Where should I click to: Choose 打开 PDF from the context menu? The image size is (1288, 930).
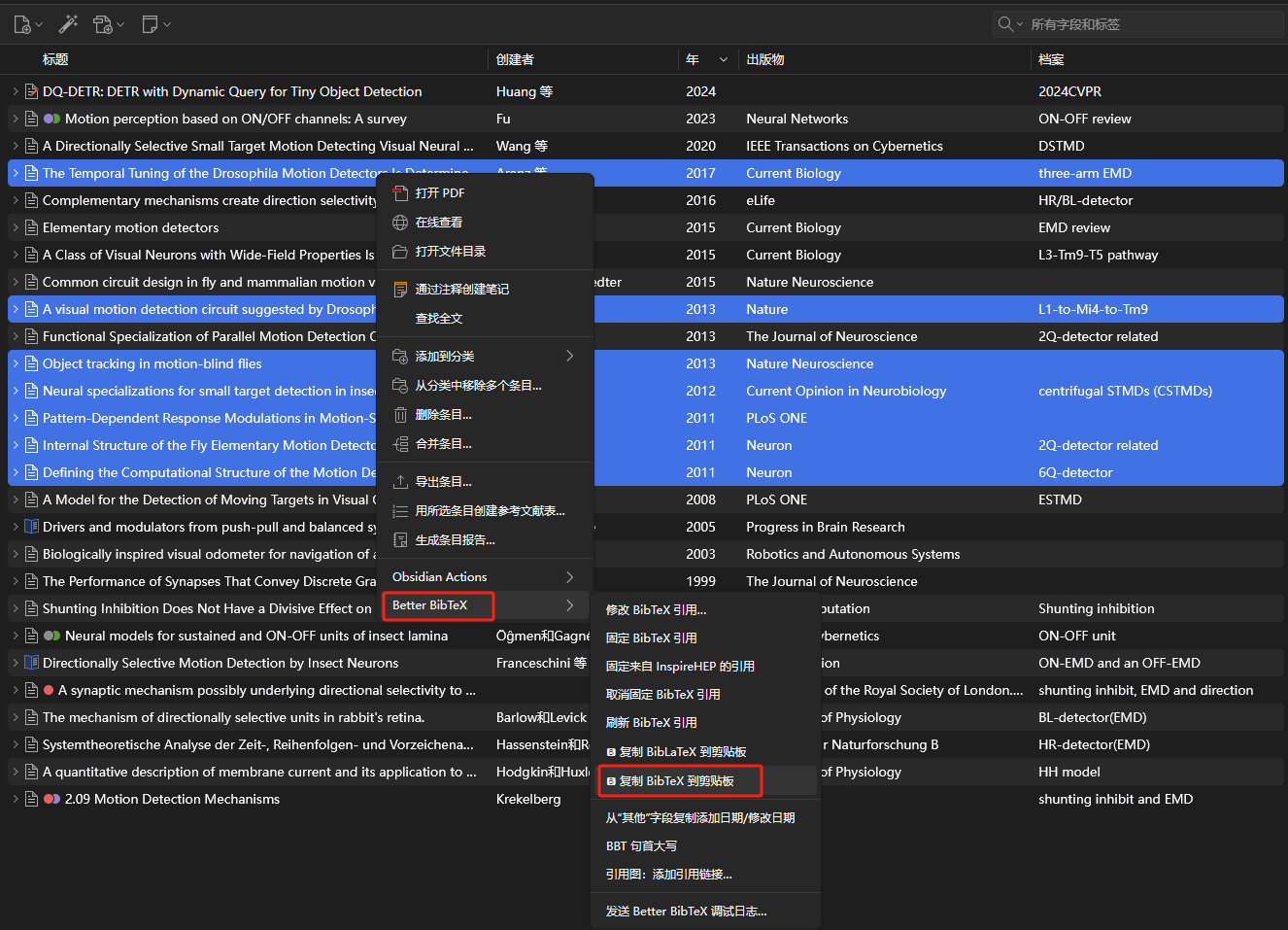coord(439,193)
